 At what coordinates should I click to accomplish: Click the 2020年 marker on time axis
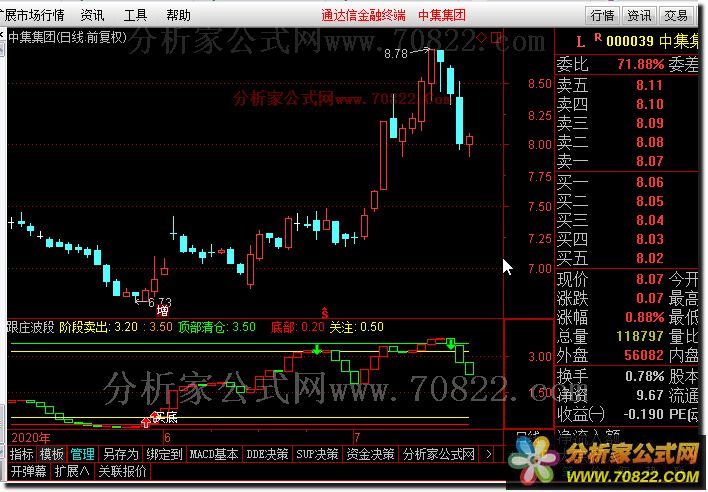tap(30, 438)
